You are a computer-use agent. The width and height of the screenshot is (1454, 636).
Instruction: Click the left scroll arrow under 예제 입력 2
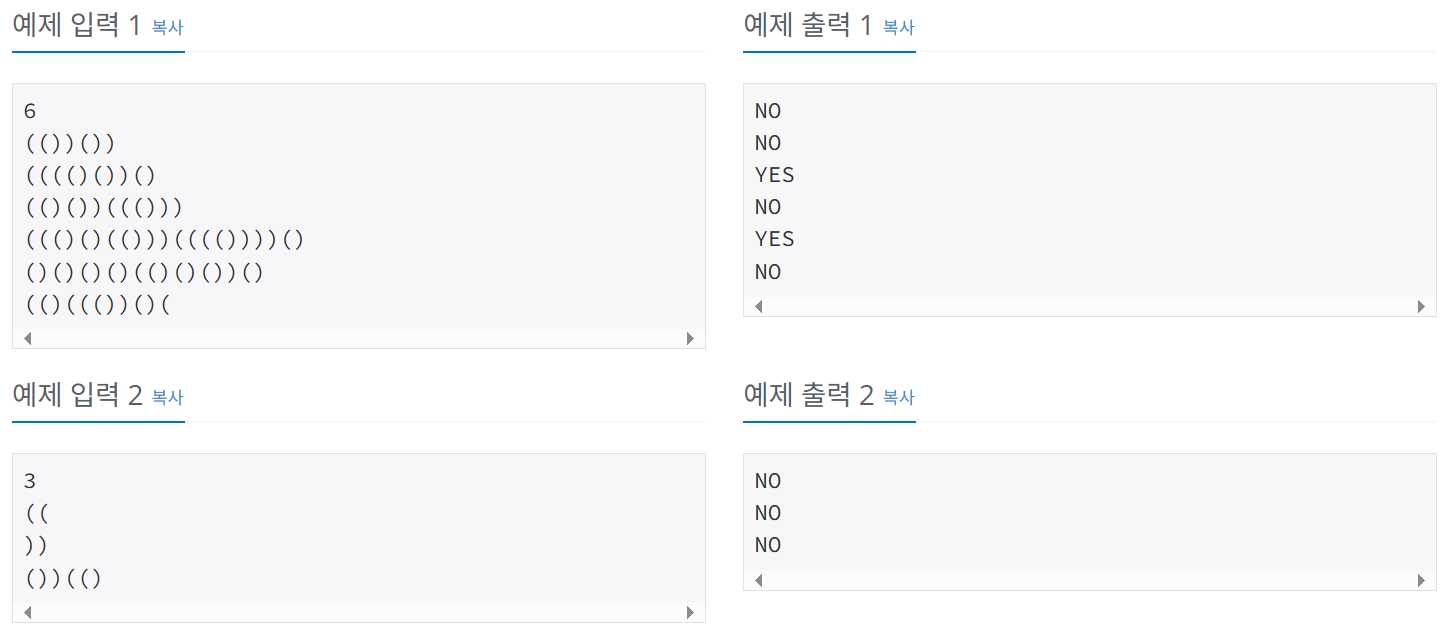coord(26,611)
